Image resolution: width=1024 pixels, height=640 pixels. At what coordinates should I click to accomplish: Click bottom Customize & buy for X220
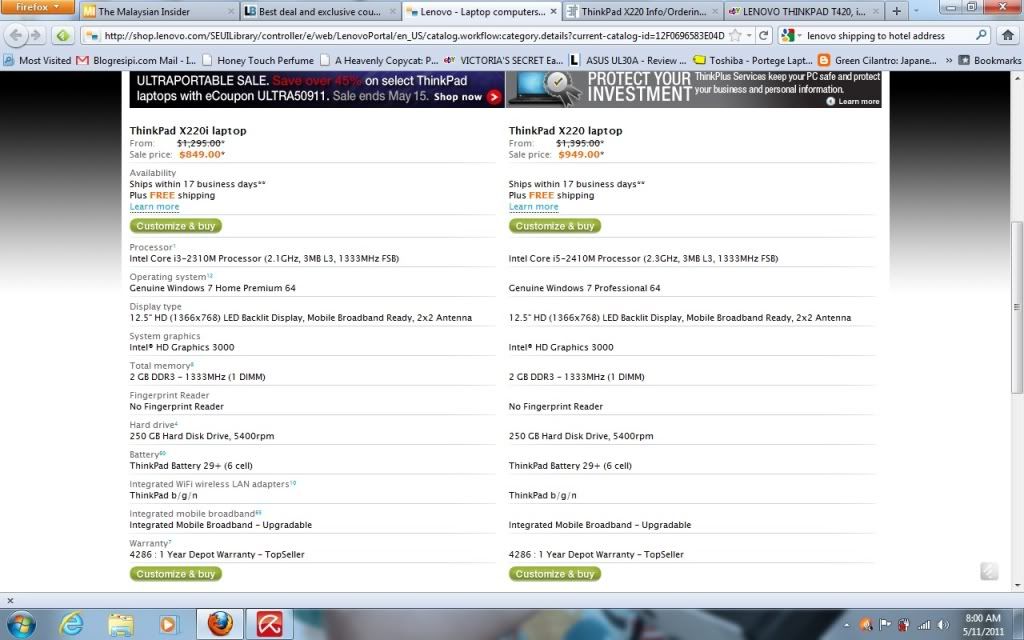555,574
